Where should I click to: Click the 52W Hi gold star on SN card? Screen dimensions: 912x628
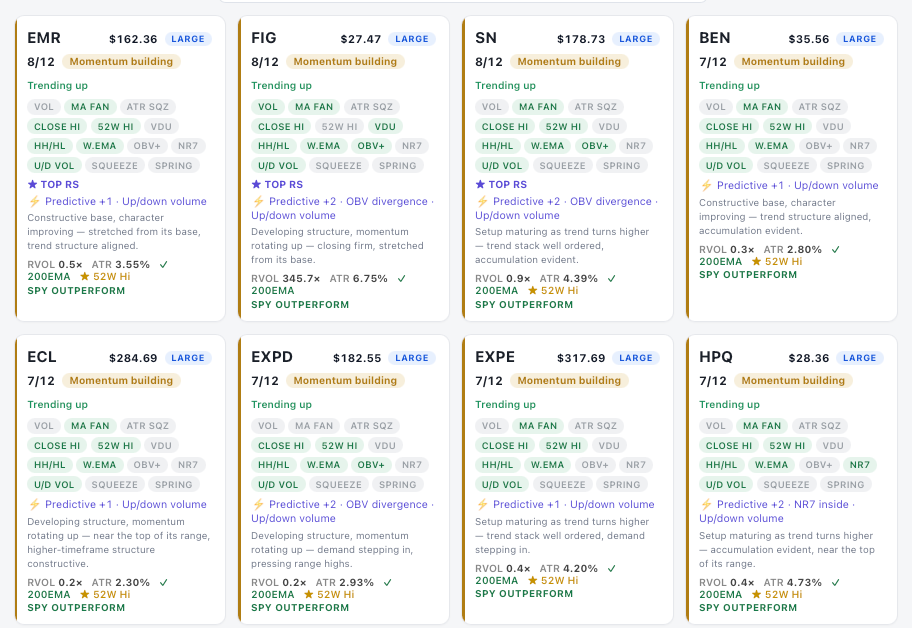click(x=532, y=290)
